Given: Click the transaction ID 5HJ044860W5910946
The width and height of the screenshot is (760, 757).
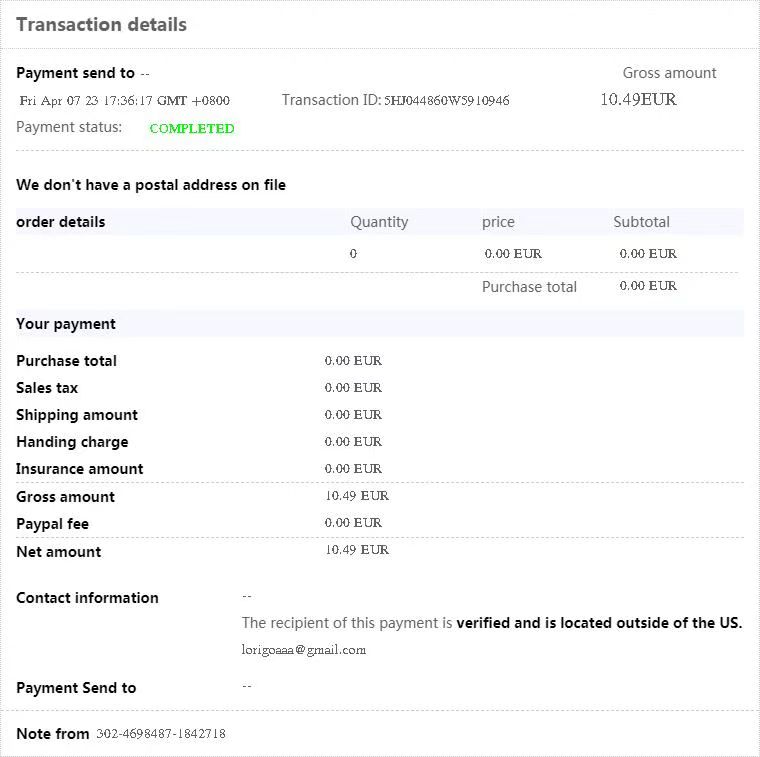Looking at the screenshot, I should (446, 100).
